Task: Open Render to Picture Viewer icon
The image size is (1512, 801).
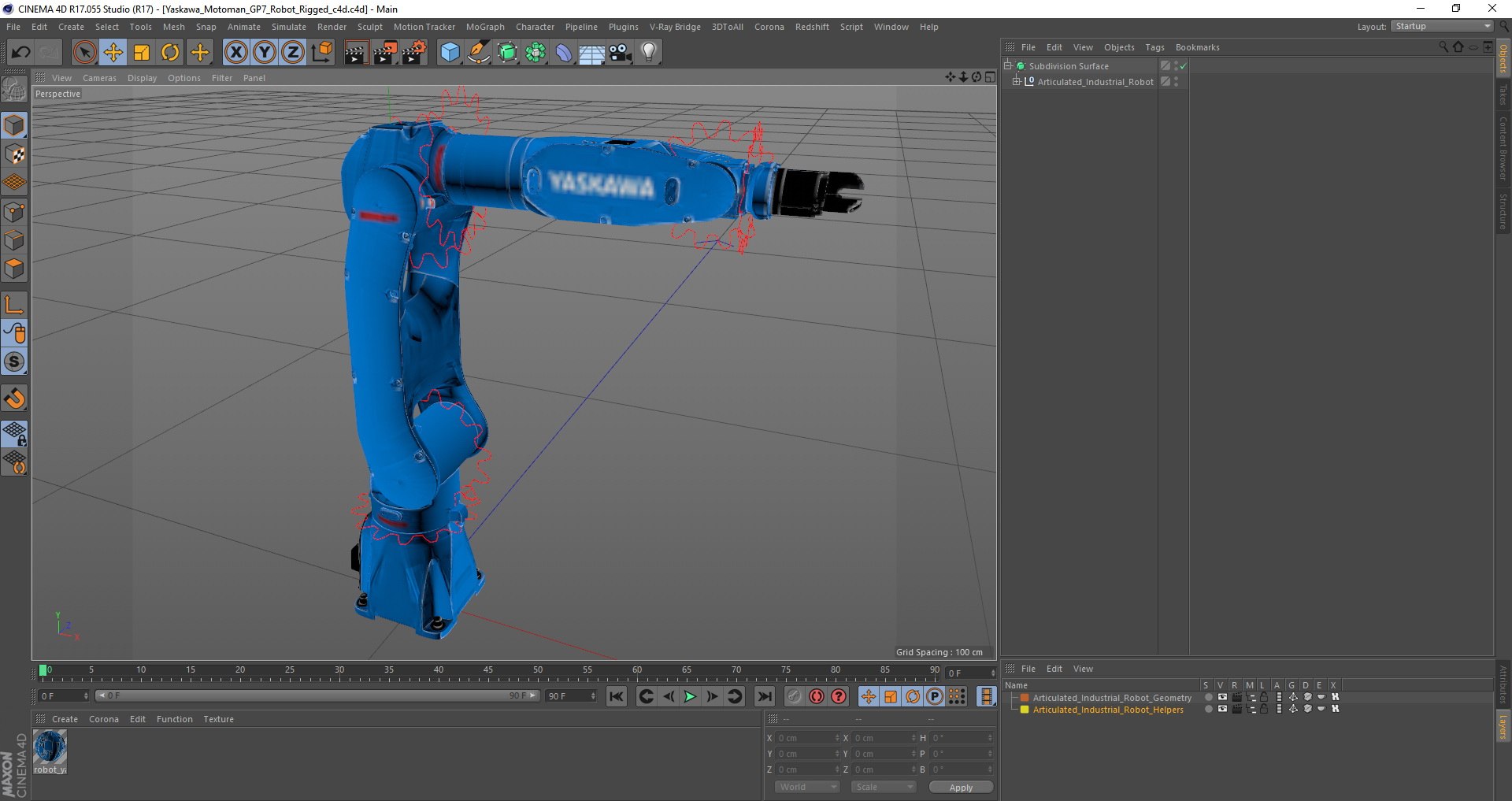Action: (384, 53)
